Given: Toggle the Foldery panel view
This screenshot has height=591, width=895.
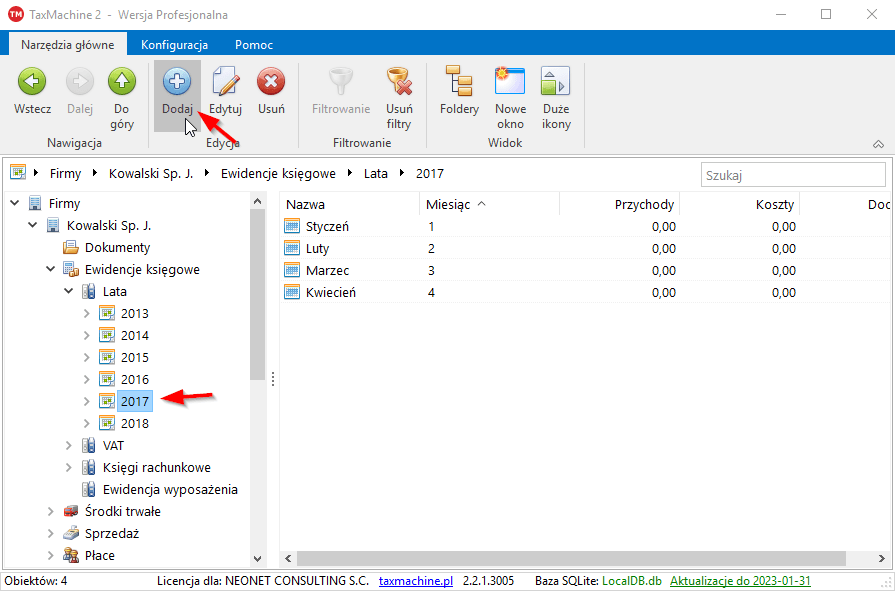Looking at the screenshot, I should tap(459, 83).
